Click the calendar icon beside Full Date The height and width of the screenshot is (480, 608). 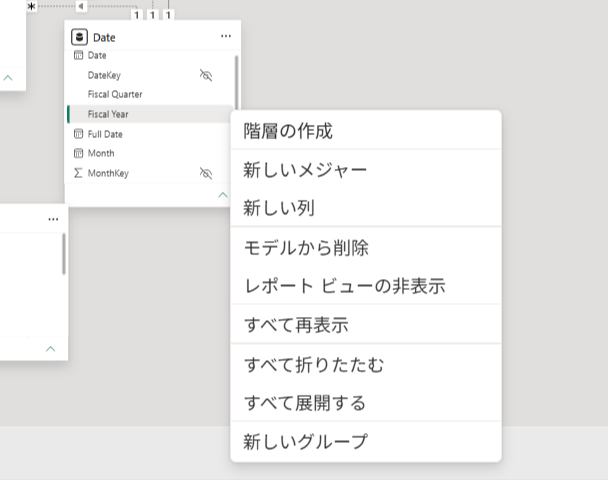(x=78, y=134)
